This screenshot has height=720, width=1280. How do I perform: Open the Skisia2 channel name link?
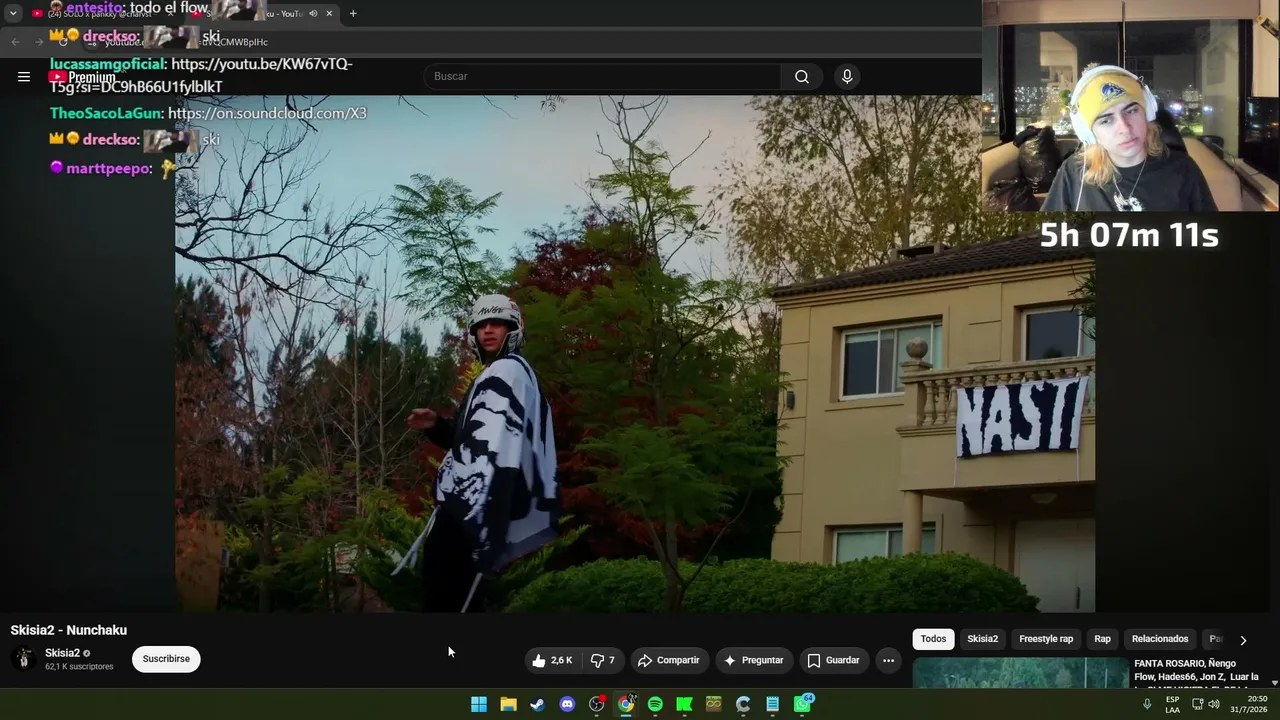[x=62, y=653]
